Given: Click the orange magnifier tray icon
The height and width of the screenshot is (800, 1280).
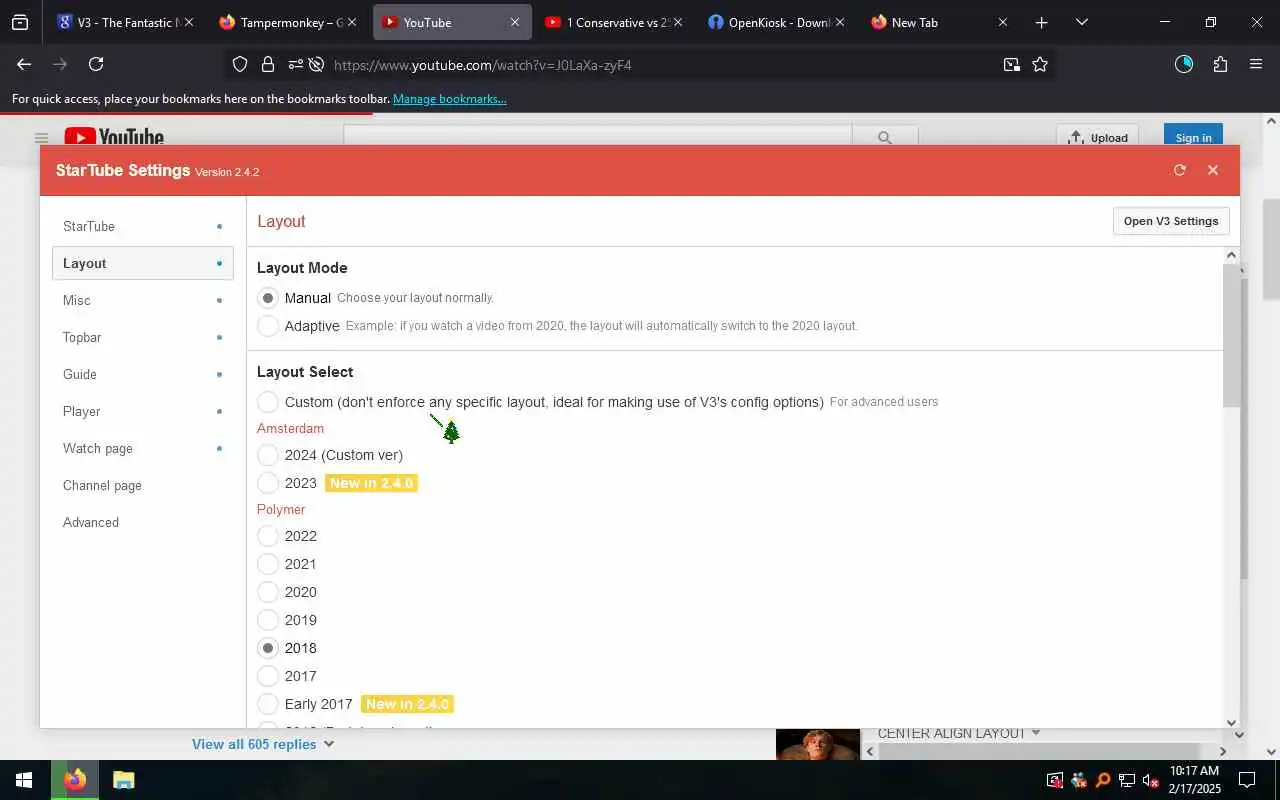Looking at the screenshot, I should coord(1102,780).
